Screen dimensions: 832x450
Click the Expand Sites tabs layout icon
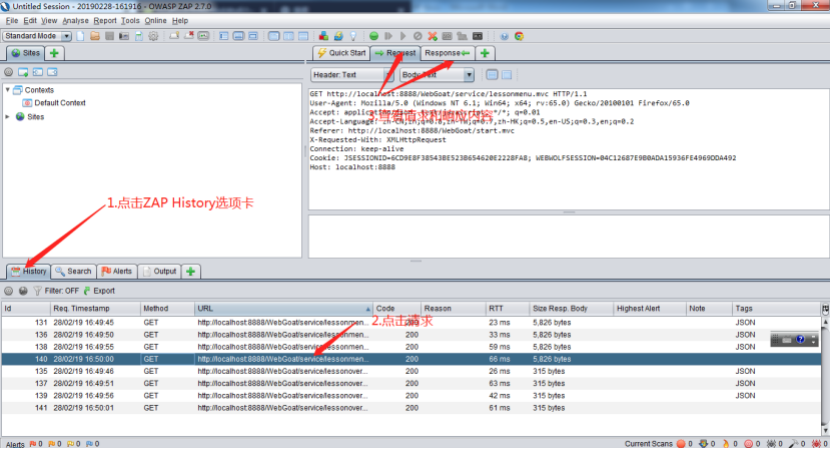tap(224, 36)
